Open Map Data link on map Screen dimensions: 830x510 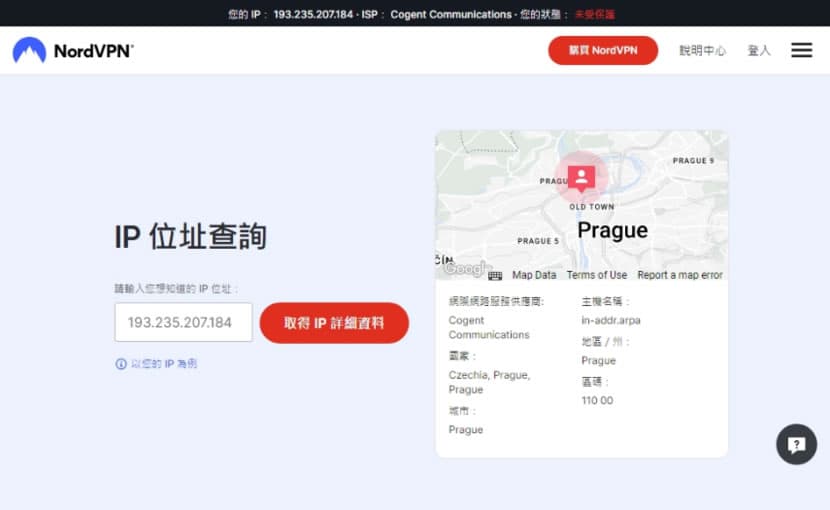point(534,275)
